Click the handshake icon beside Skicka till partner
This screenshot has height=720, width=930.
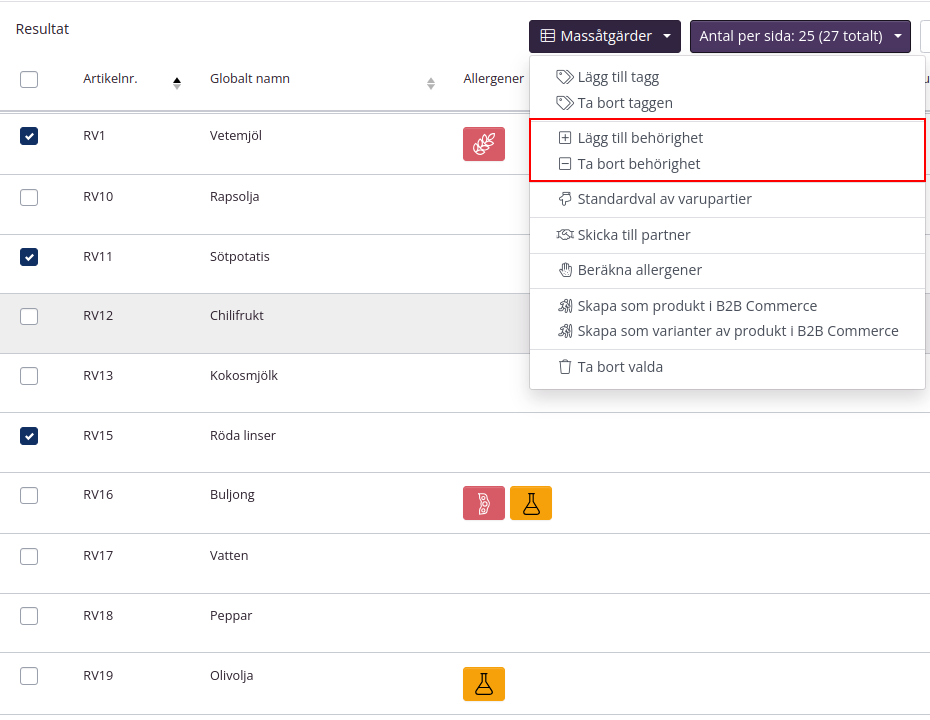(x=565, y=235)
